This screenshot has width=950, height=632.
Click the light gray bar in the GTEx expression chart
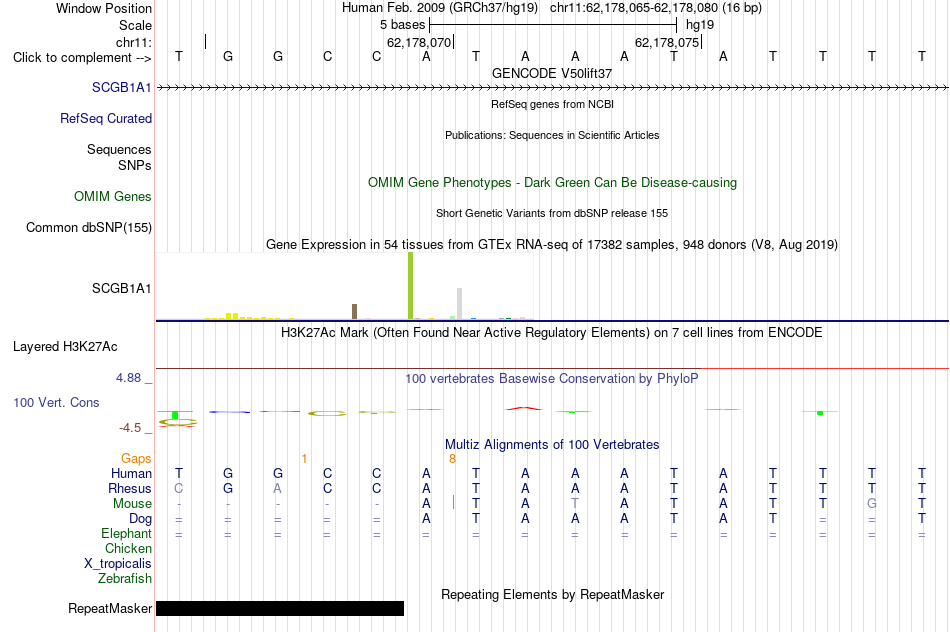click(459, 304)
